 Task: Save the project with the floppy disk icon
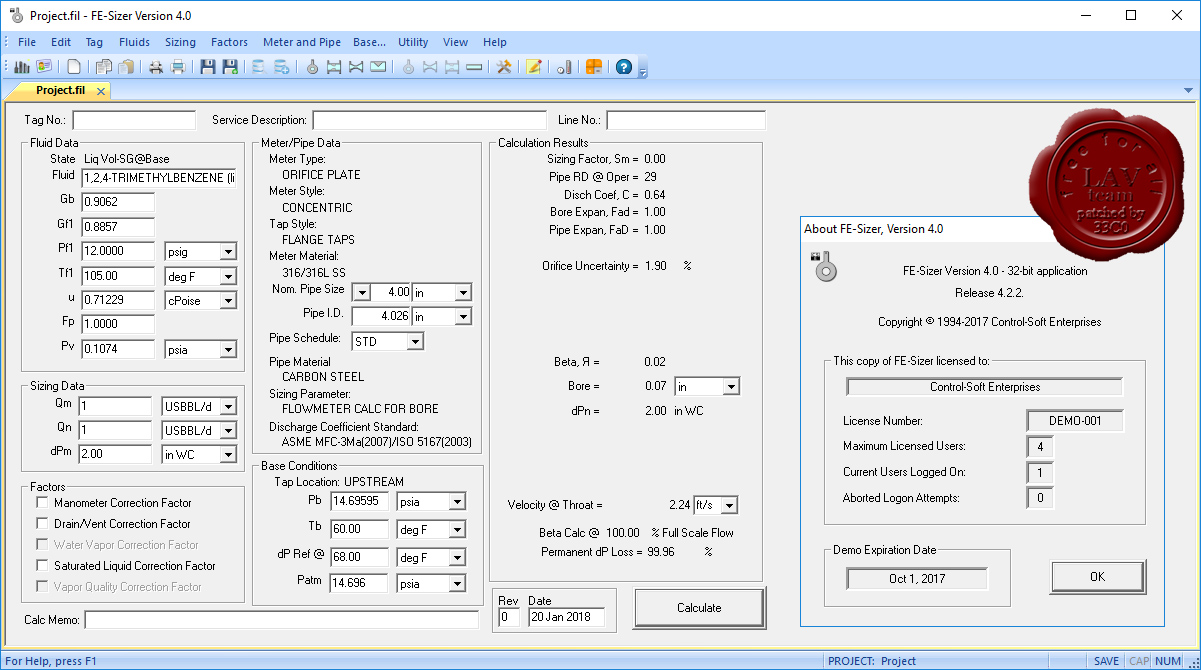click(208, 67)
